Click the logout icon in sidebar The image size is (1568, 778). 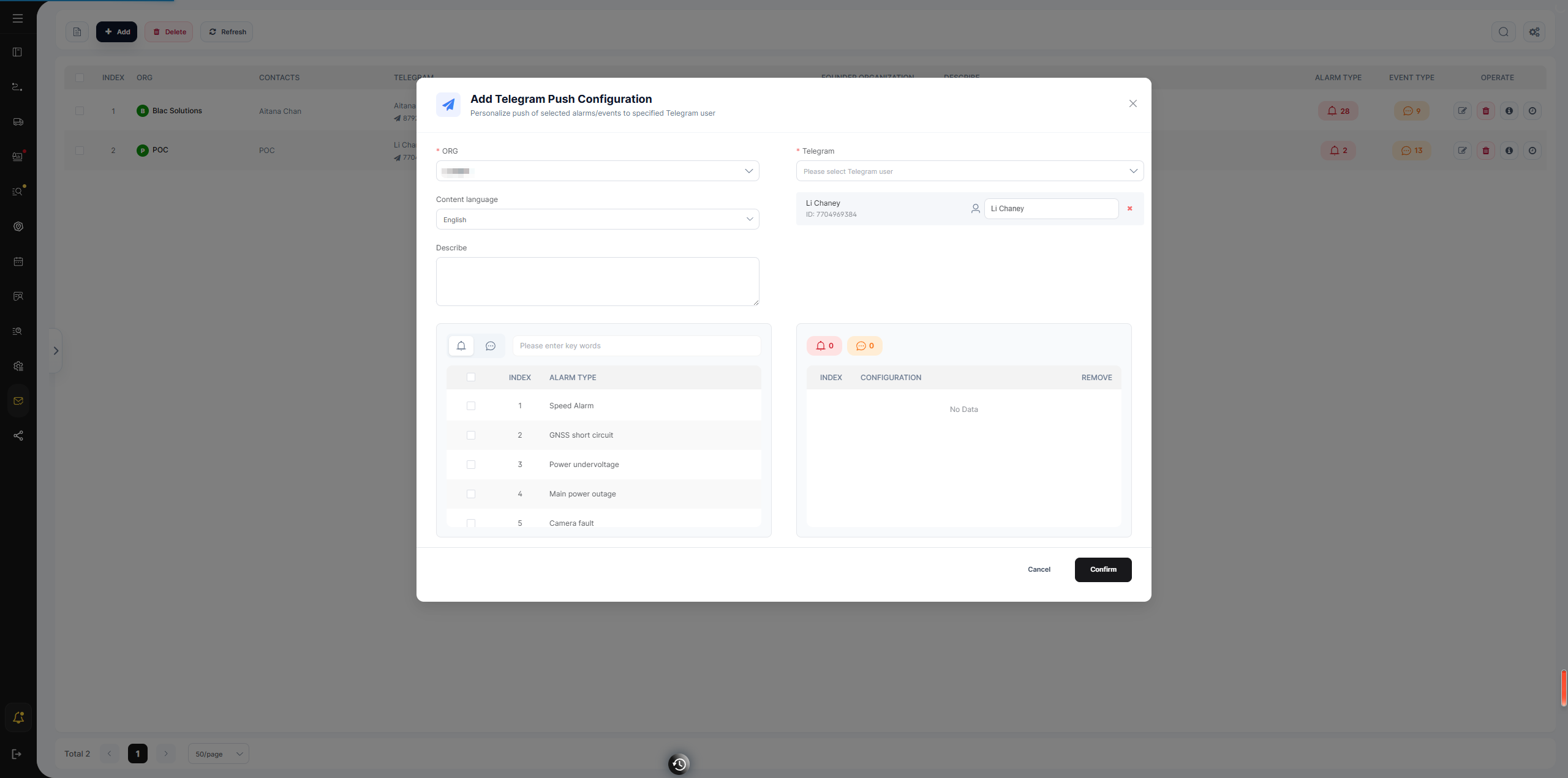tap(17, 754)
